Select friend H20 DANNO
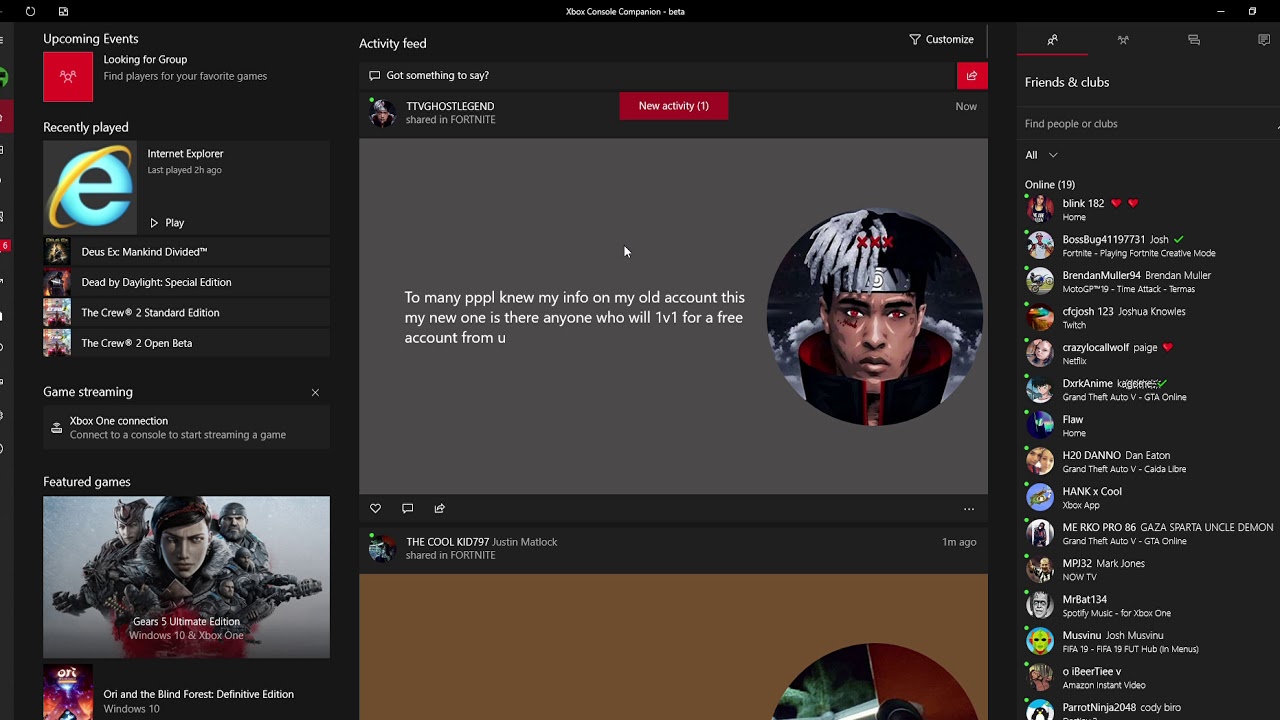 pyautogui.click(x=1148, y=462)
